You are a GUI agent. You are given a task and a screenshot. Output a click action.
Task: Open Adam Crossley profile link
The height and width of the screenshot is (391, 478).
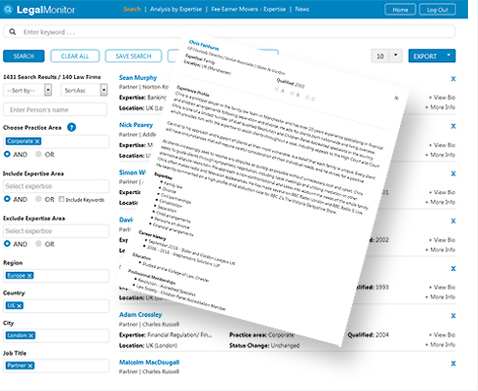pos(140,314)
